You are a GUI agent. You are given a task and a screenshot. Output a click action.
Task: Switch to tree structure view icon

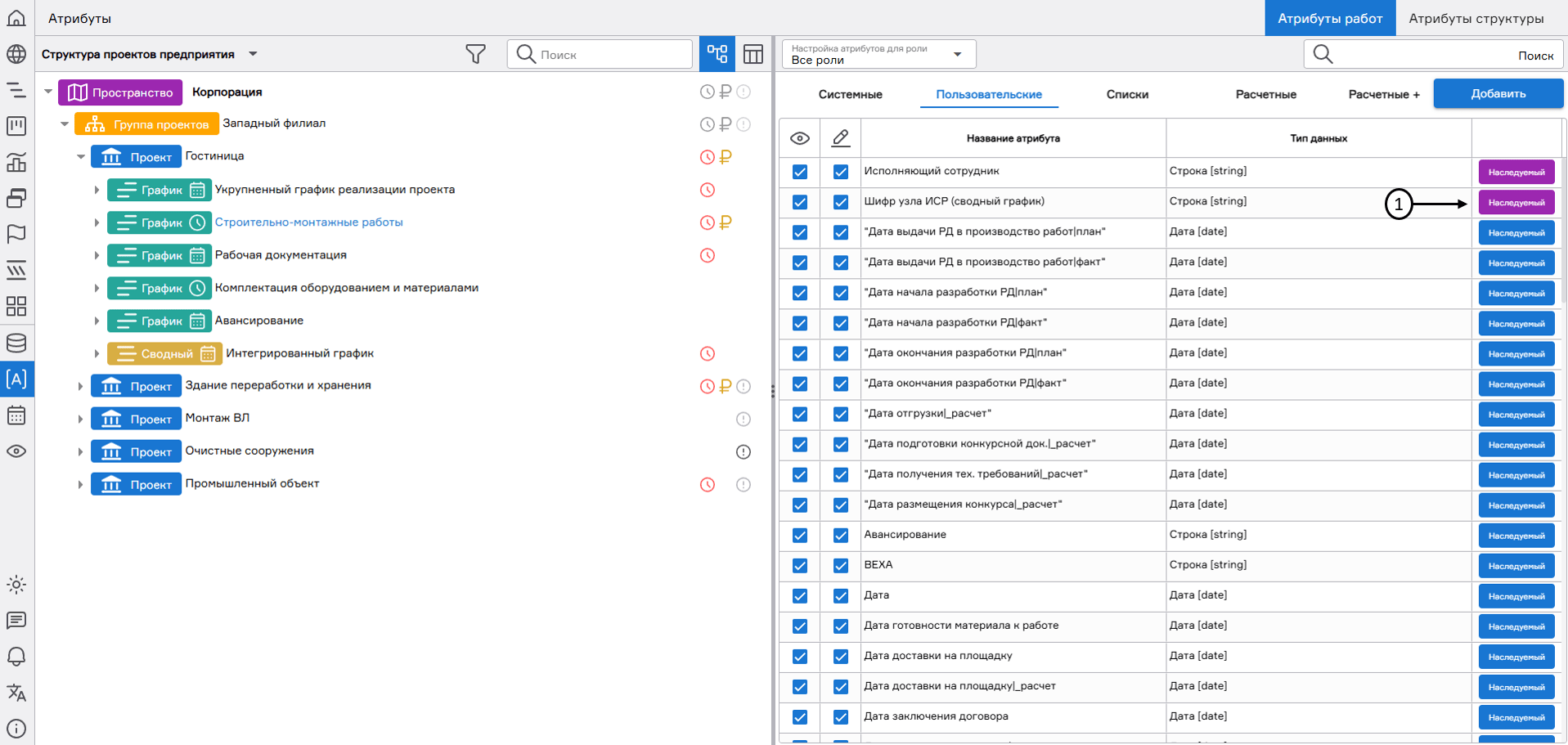click(717, 54)
